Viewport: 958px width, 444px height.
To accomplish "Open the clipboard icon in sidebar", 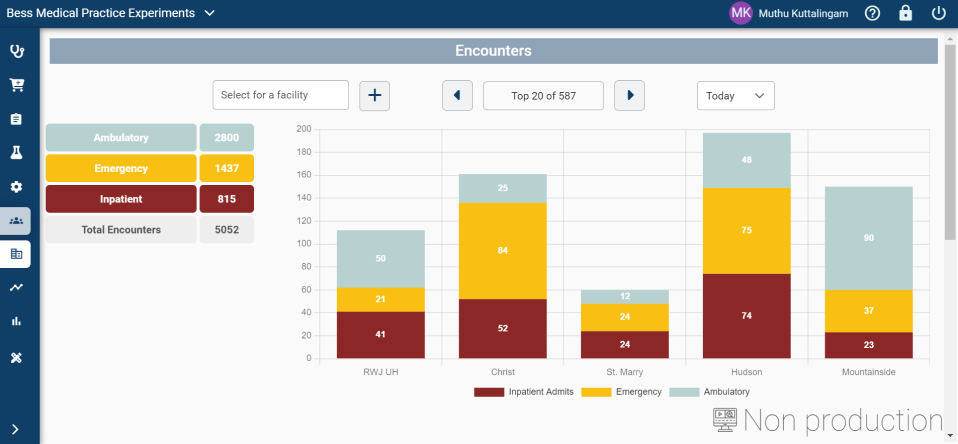I will 16,119.
